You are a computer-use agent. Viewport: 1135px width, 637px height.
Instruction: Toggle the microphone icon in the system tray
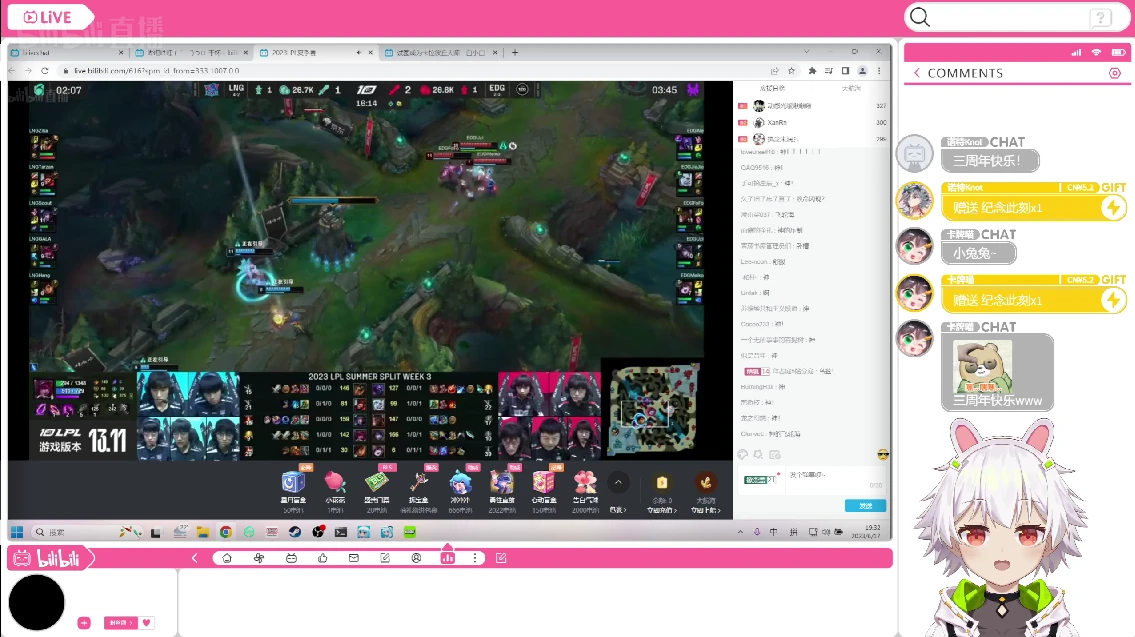click(x=757, y=532)
